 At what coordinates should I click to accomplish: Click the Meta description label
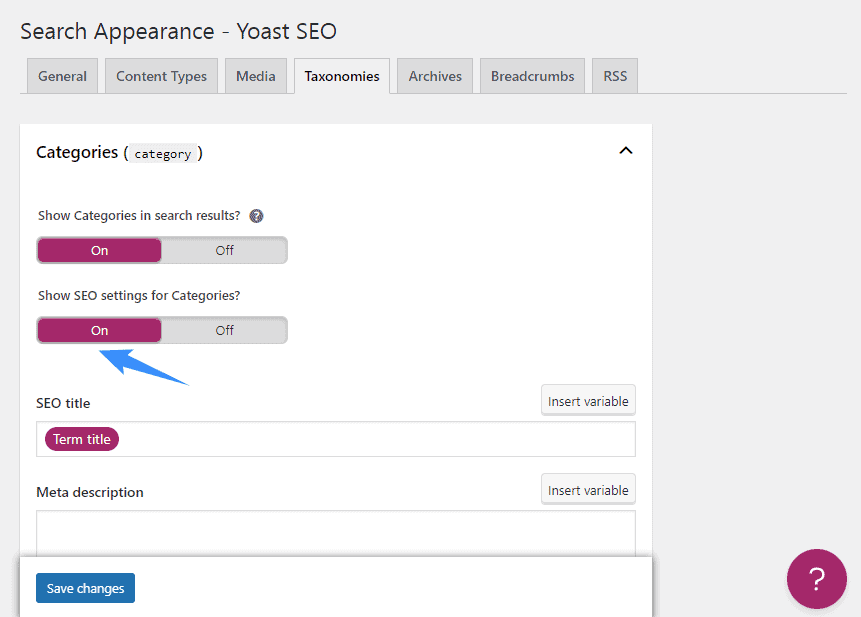pos(90,492)
